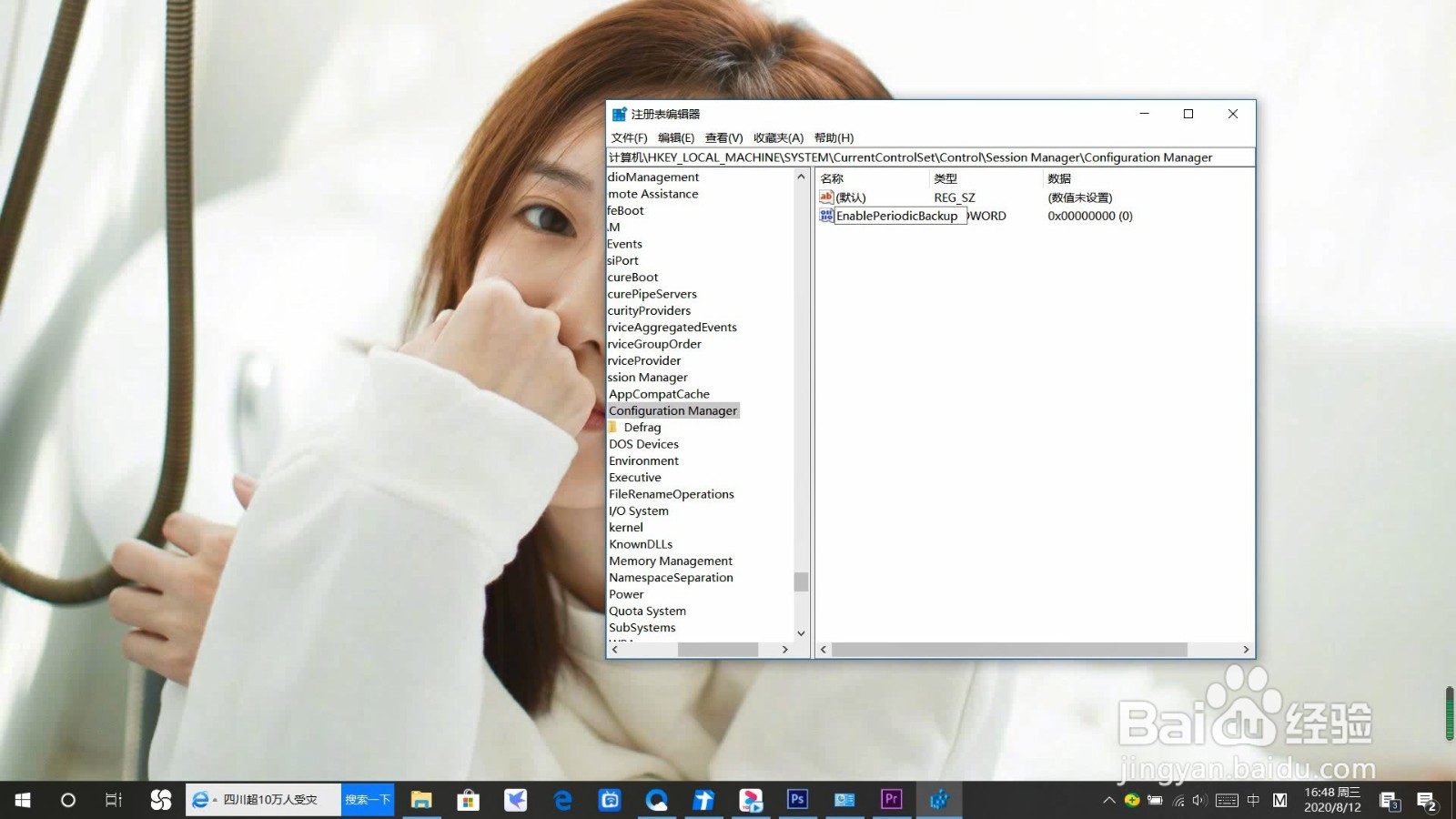Open the 查看(V) menu
Image resolution: width=1456 pixels, height=819 pixels.
(x=723, y=138)
